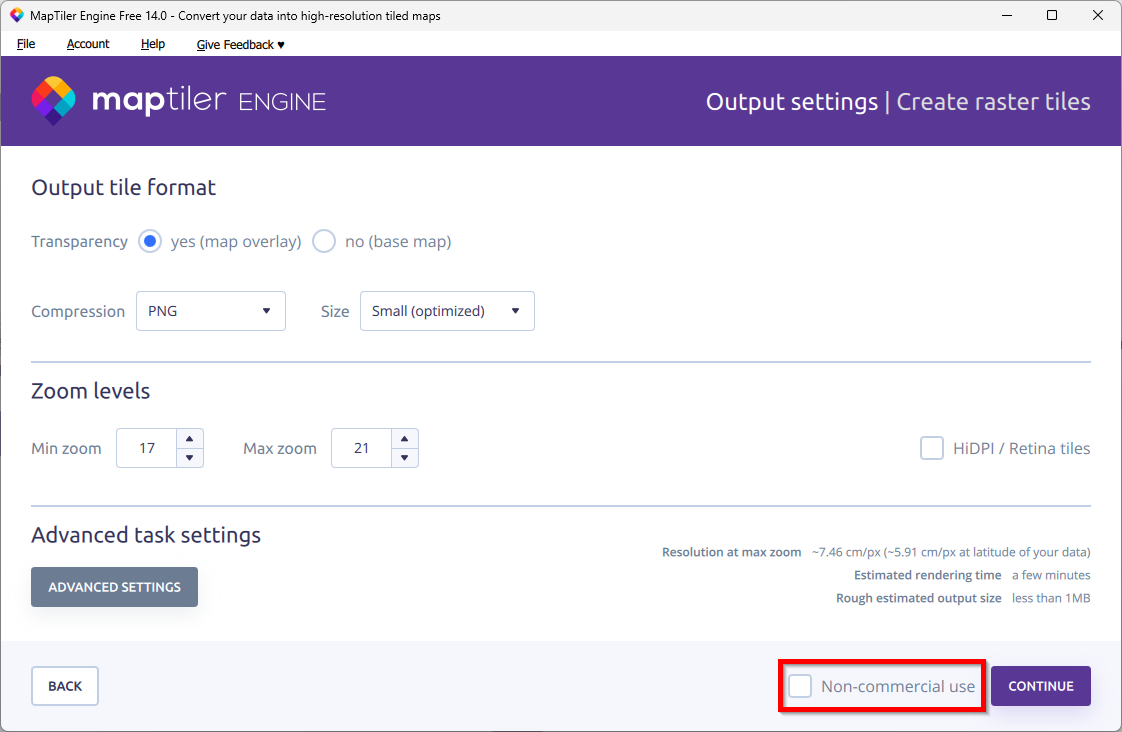Click the CONTINUE button
1122x732 pixels.
tap(1040, 685)
